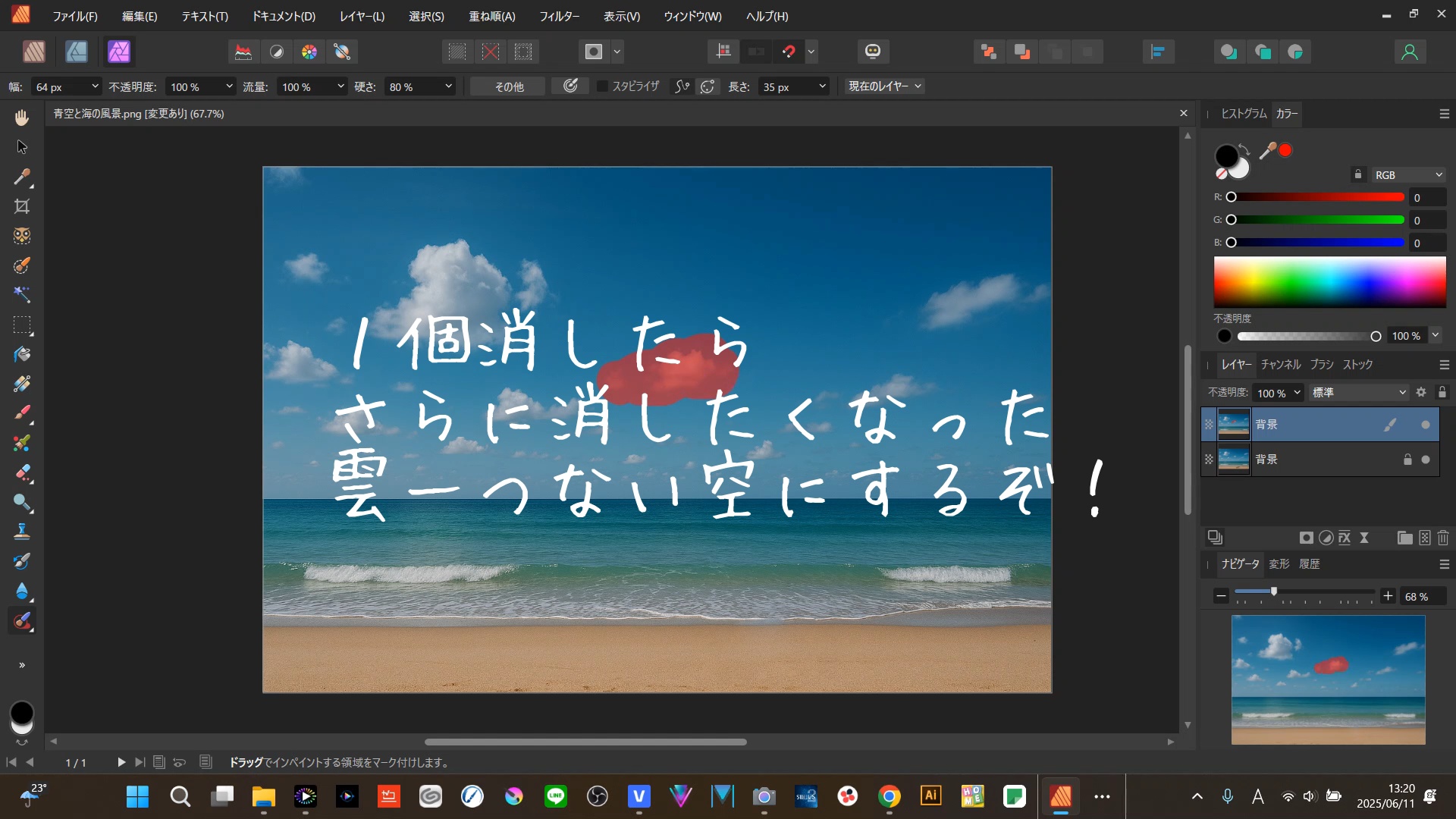Screen dimensions: 1456x819
Task: Open the 現在のレイヤー target dropdown
Action: [884, 86]
